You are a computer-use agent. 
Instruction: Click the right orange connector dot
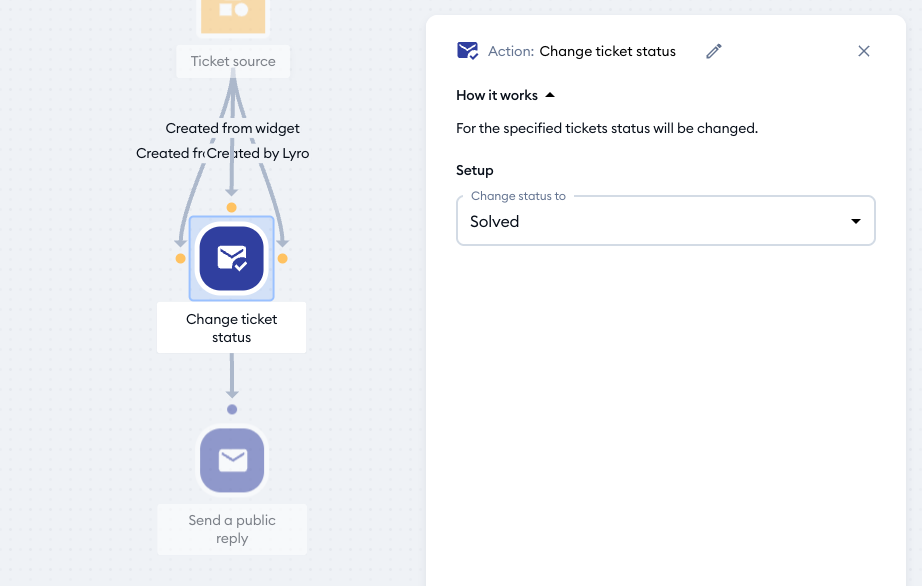tap(282, 259)
